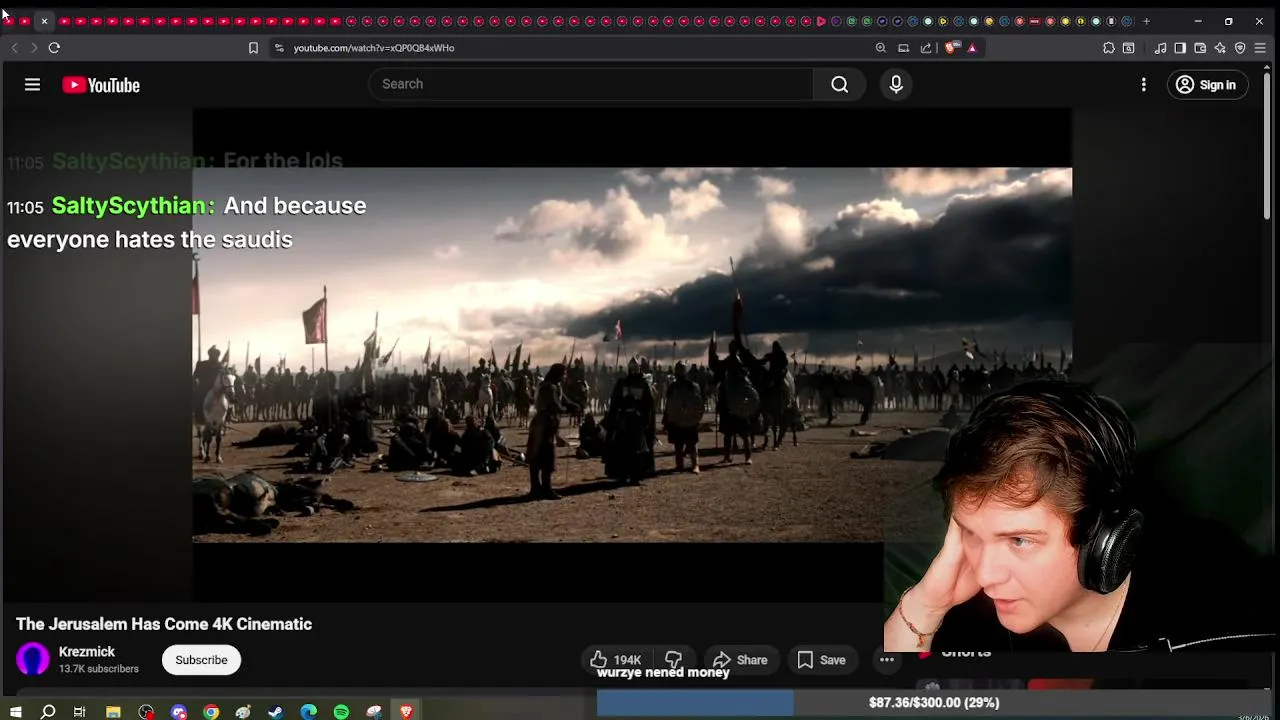The height and width of the screenshot is (720, 1280).
Task: Open Task View on the taskbar
Action: point(80,712)
